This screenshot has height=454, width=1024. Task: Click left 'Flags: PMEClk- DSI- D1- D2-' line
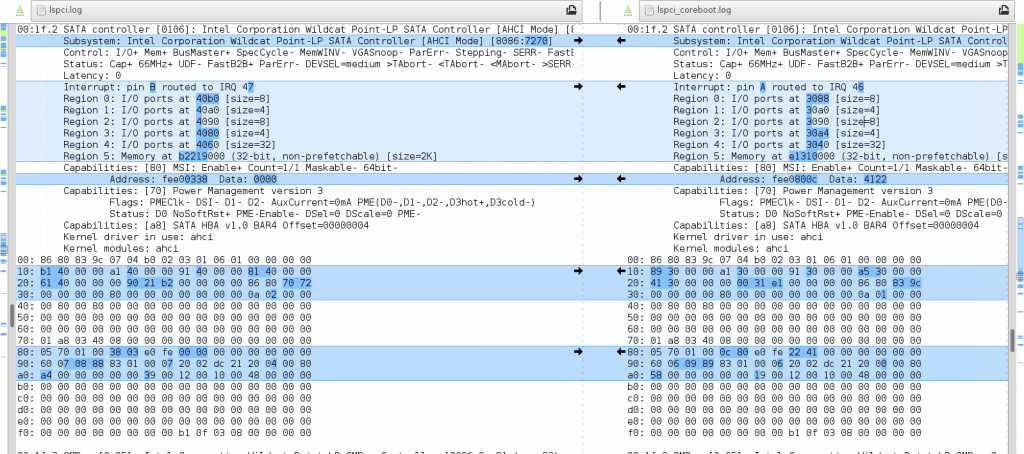(x=323, y=202)
